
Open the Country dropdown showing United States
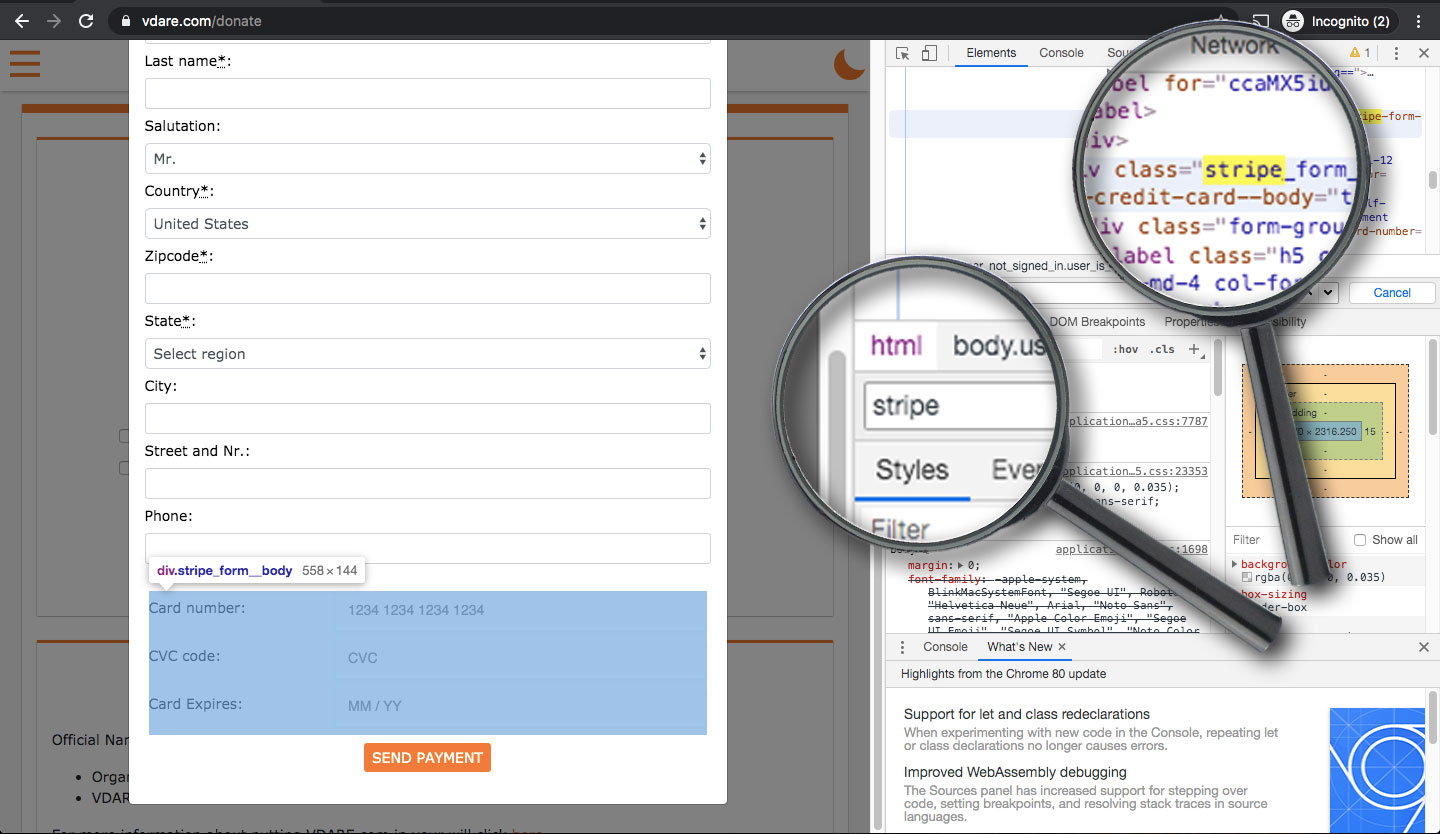click(x=428, y=224)
